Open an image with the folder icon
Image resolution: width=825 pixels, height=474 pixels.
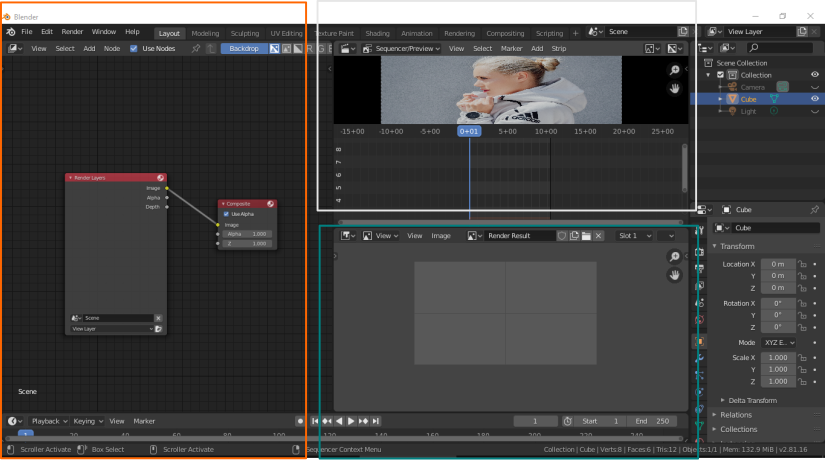pos(586,236)
